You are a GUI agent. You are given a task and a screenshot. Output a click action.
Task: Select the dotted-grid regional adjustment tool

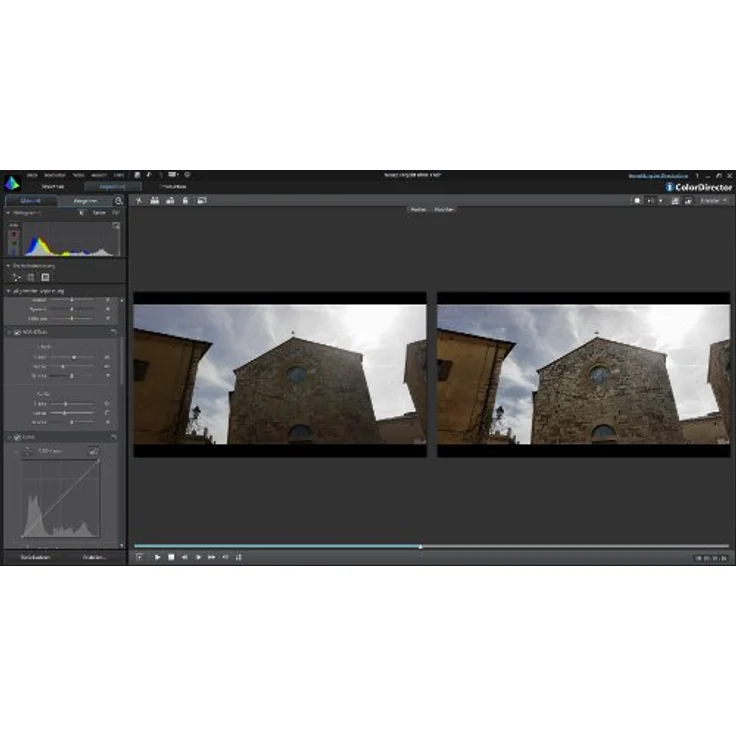(31, 277)
